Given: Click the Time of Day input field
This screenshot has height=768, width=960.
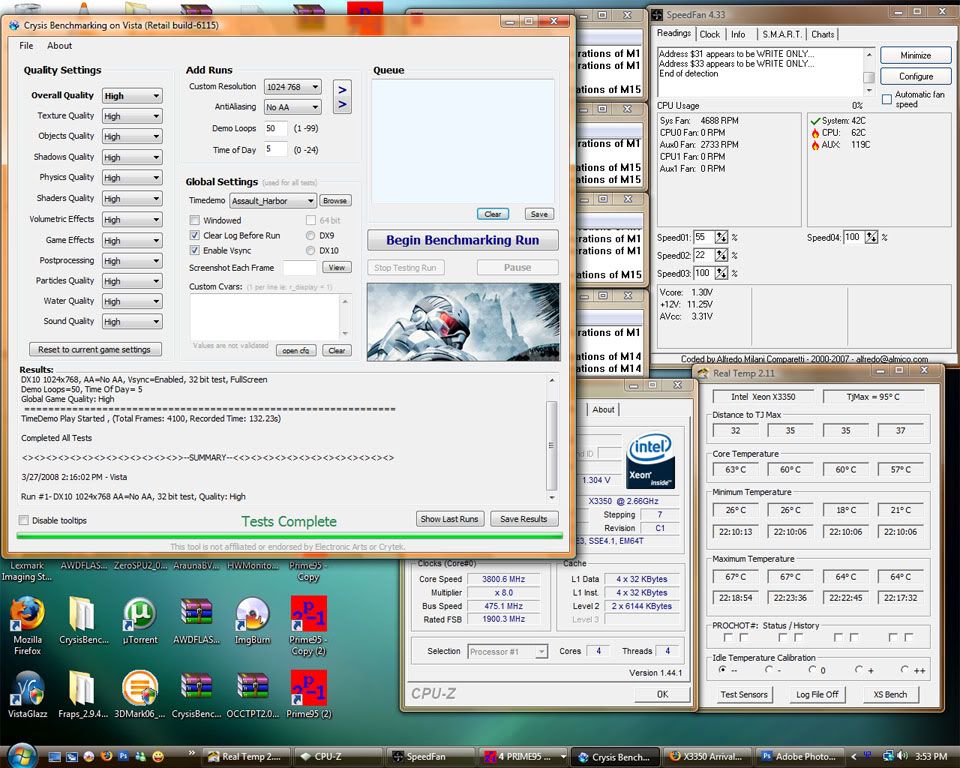Looking at the screenshot, I should (276, 149).
